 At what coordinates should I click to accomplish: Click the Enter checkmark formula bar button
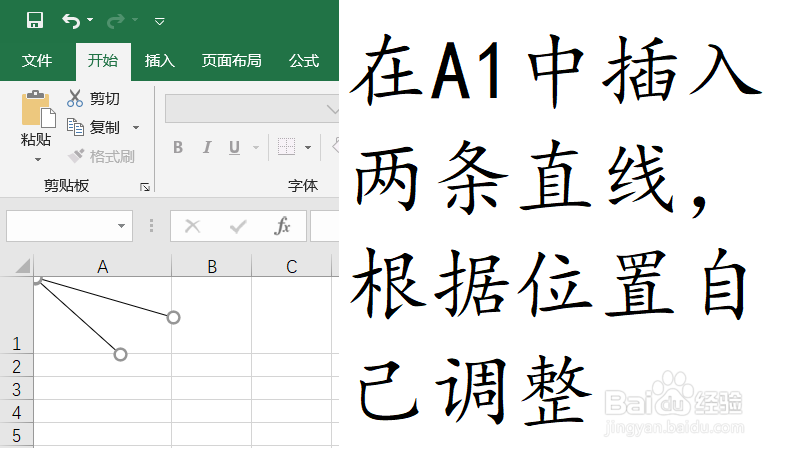(238, 226)
